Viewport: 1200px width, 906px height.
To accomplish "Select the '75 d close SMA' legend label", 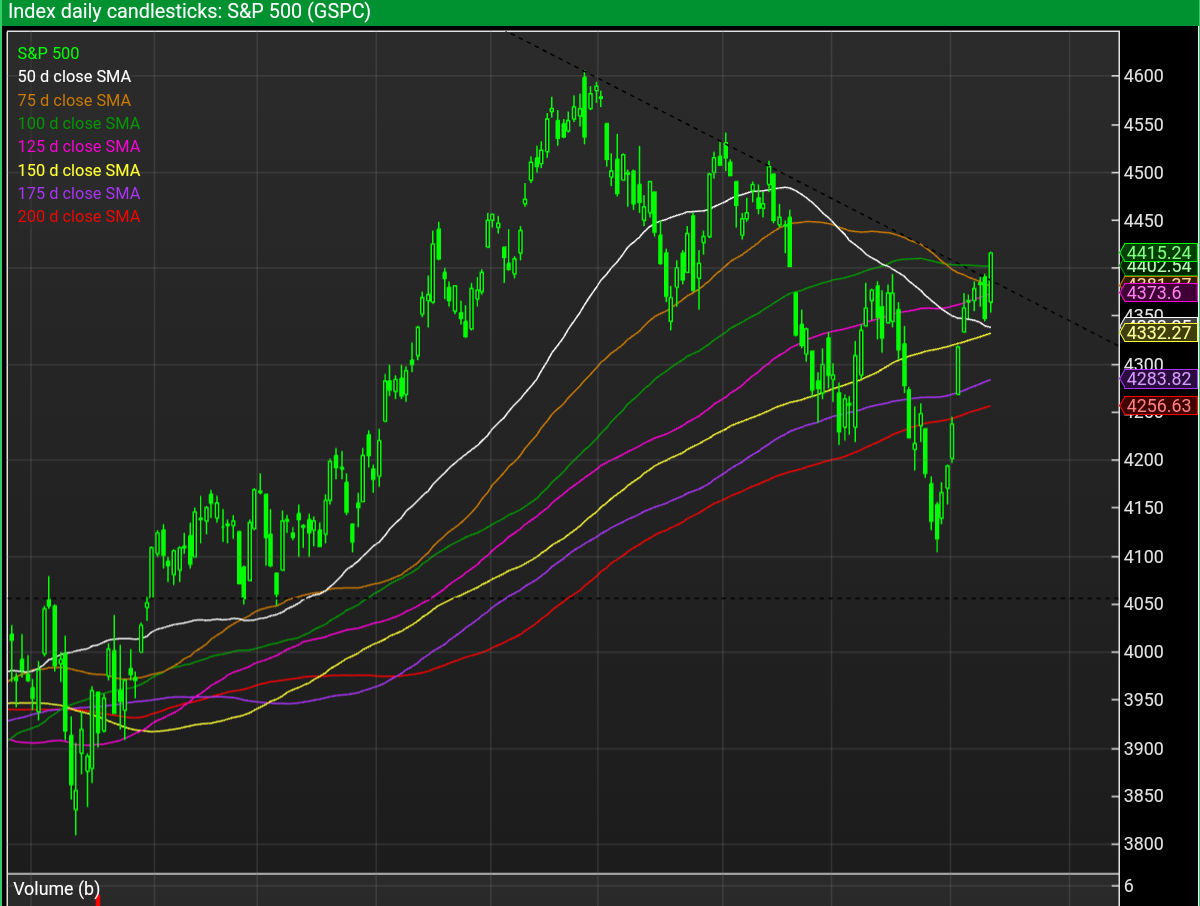I will pos(74,100).
